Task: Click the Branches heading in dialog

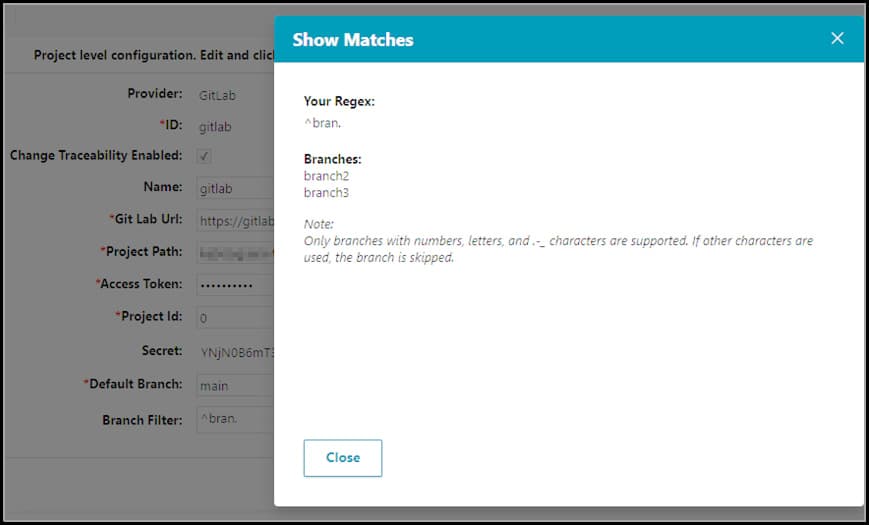Action: (332, 159)
